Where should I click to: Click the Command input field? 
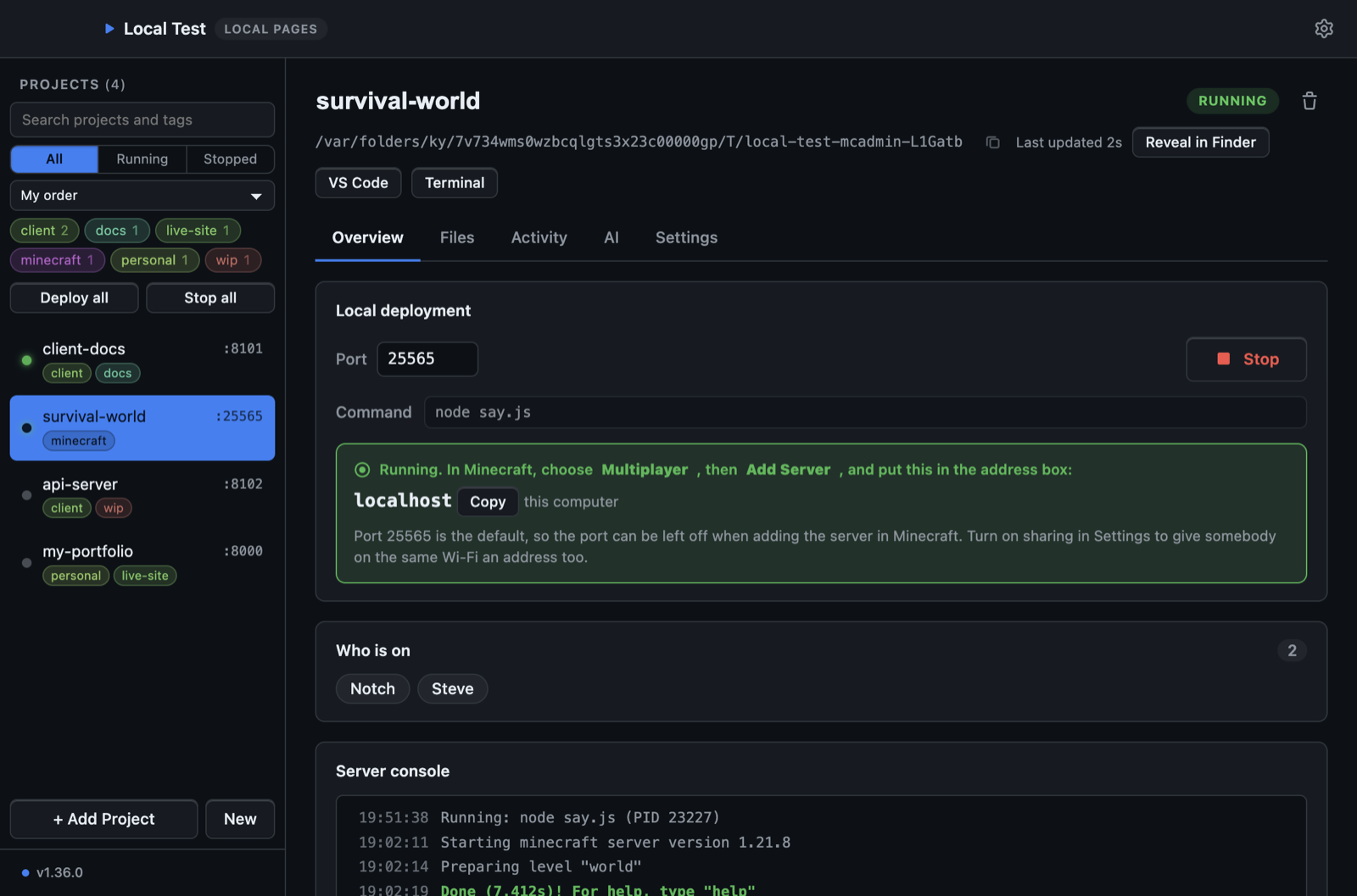865,413
